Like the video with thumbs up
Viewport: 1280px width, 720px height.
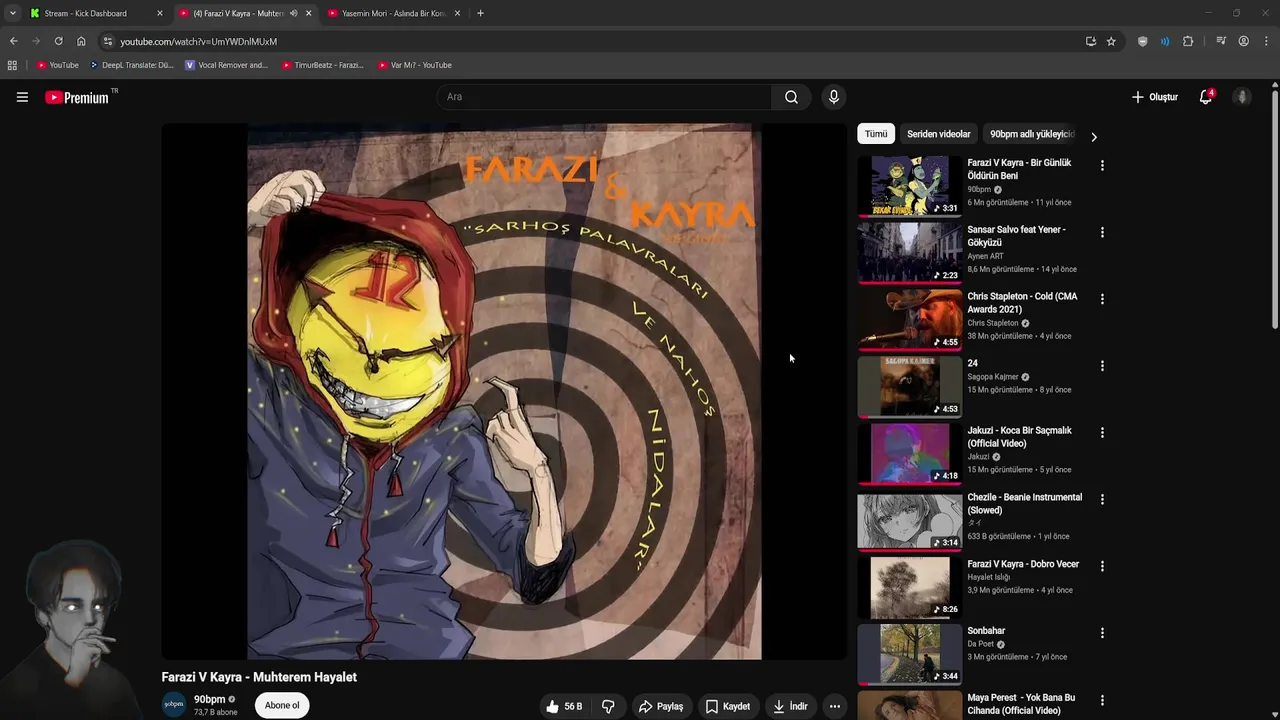point(564,706)
